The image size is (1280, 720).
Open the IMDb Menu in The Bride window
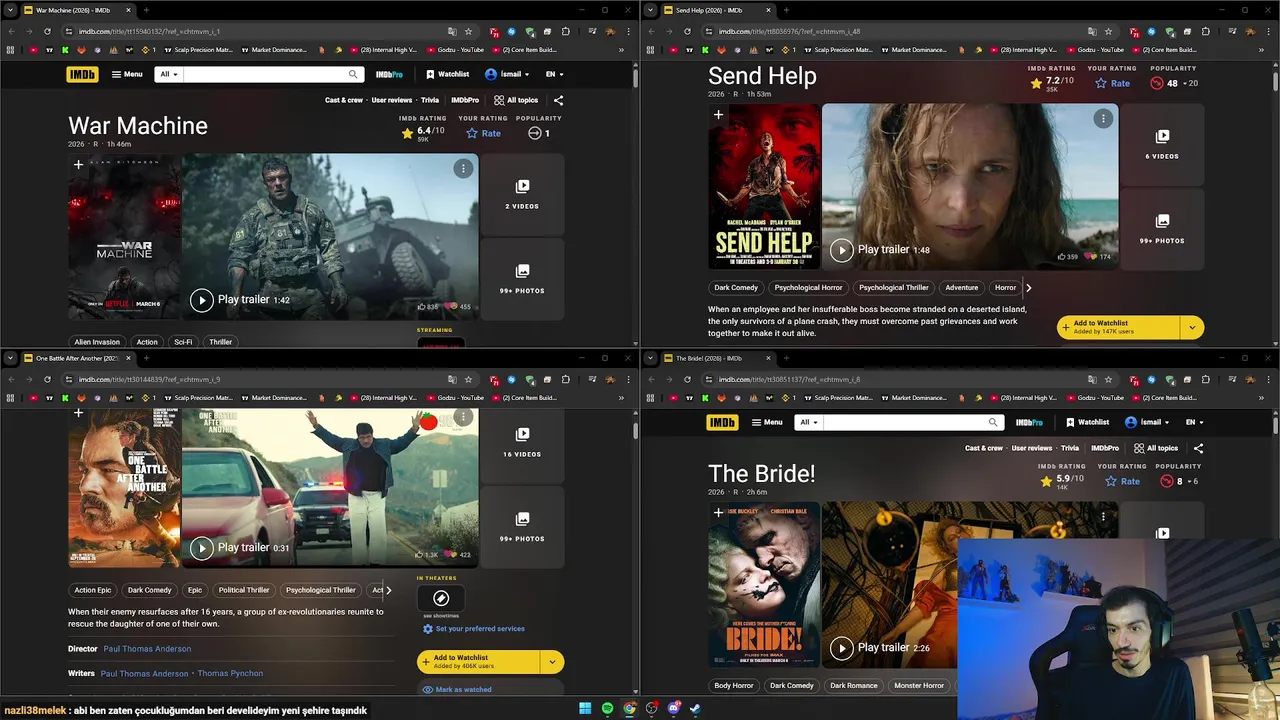click(x=767, y=422)
